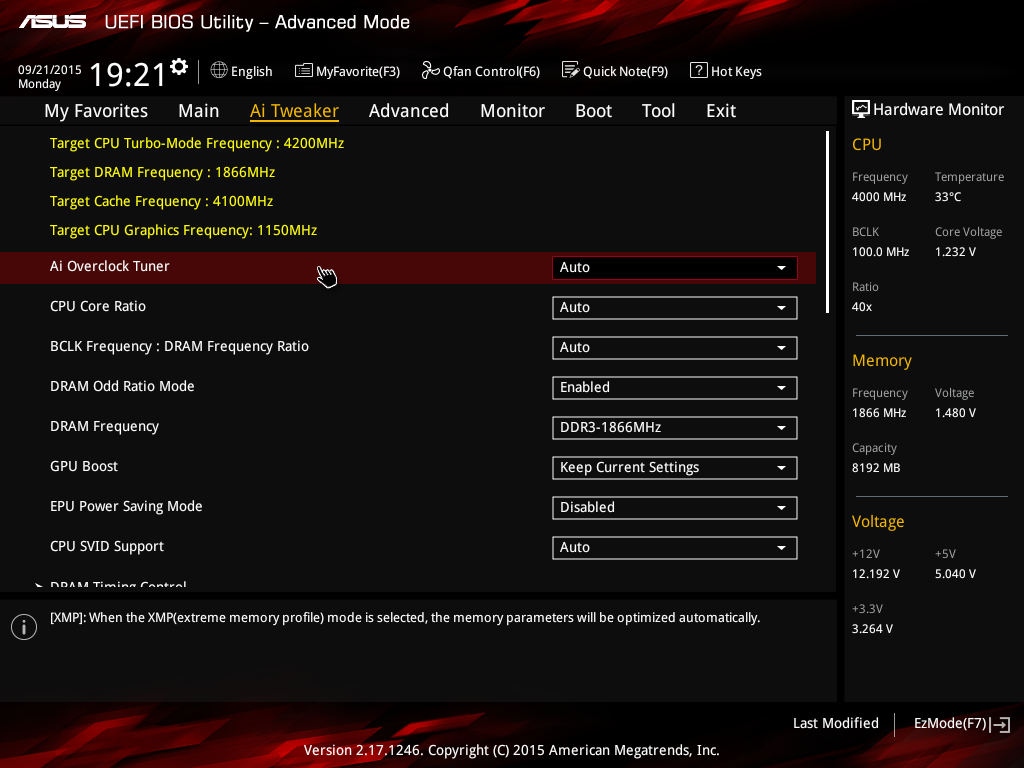Select the DRAM Odd Ratio Mode label
Screen dimensions: 1024x768
coord(122,387)
